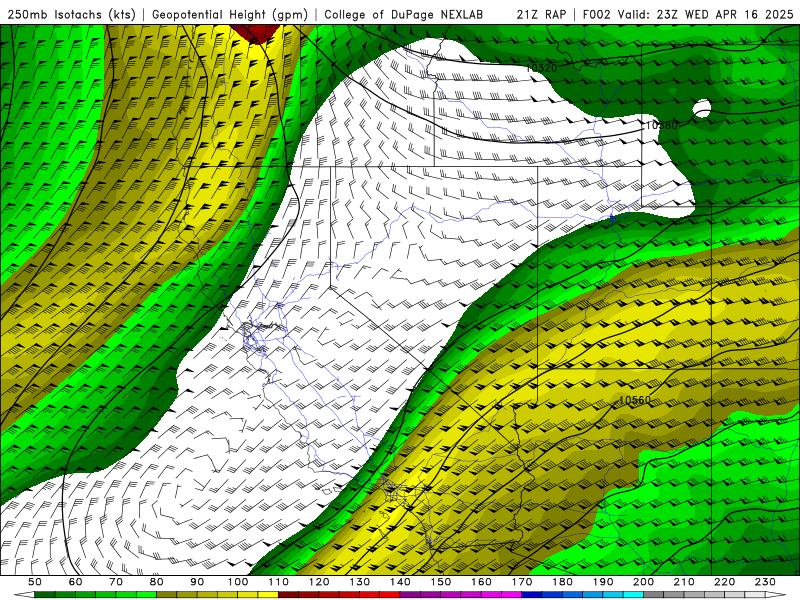800x600 pixels.
Task: Click the purple swatch just right of 140
Action: (410, 595)
